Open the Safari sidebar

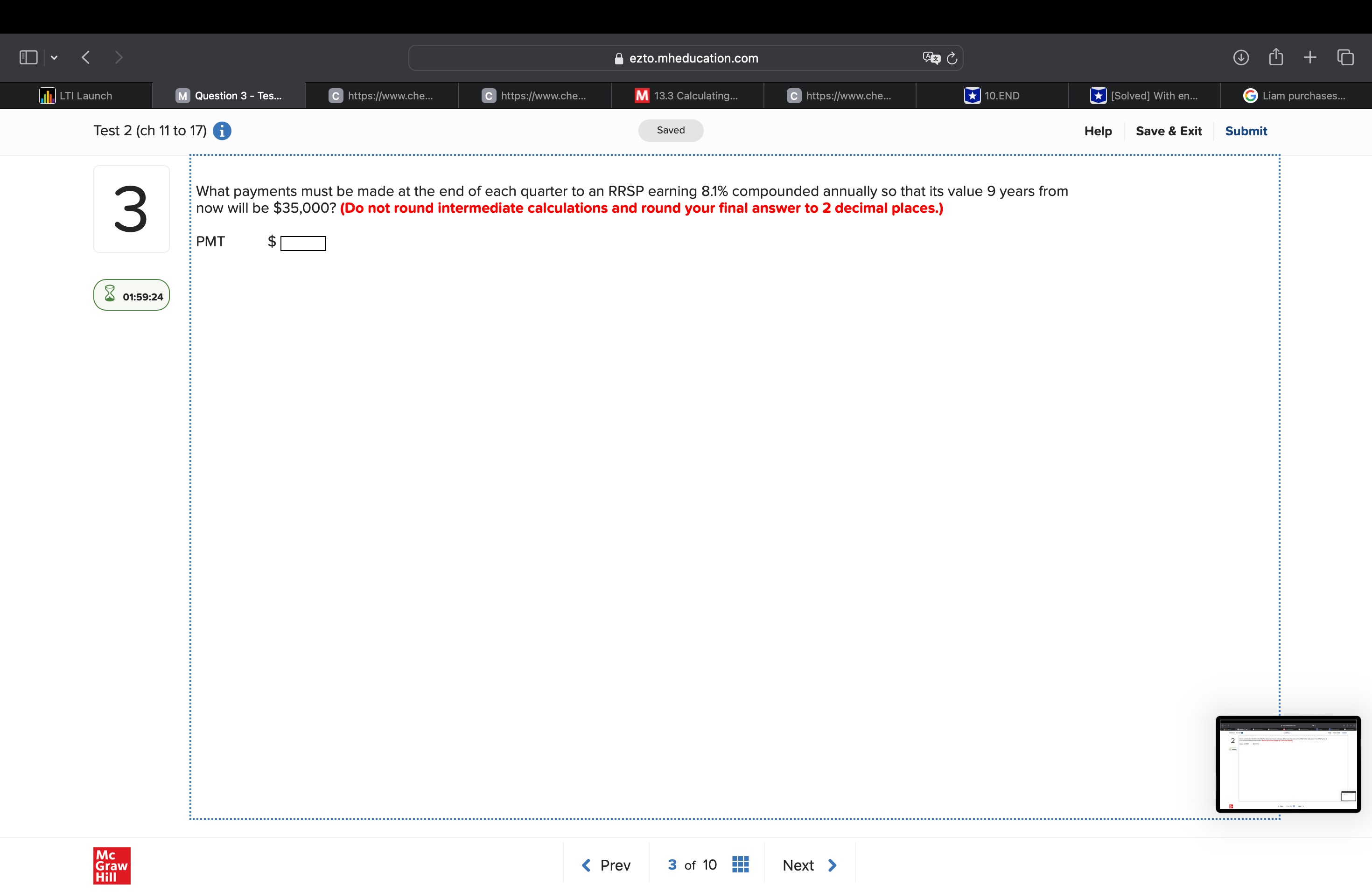pyautogui.click(x=28, y=57)
